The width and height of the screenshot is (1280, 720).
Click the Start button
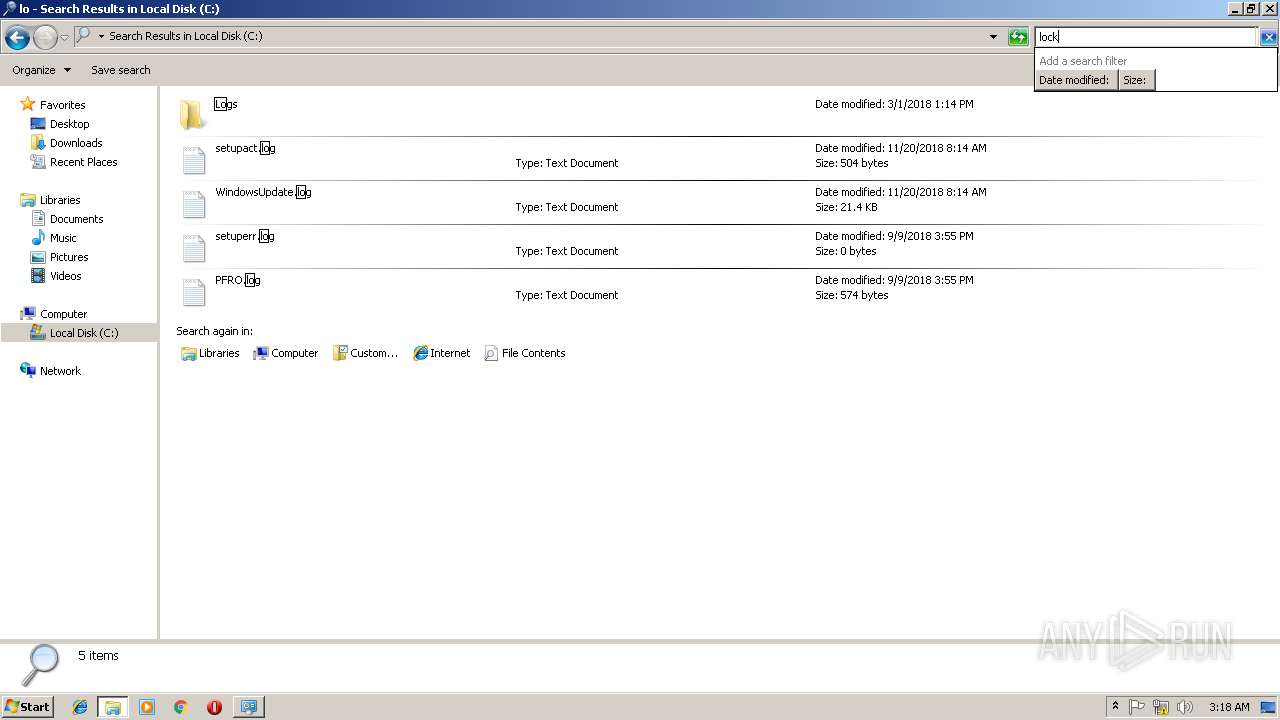pyautogui.click(x=27, y=706)
